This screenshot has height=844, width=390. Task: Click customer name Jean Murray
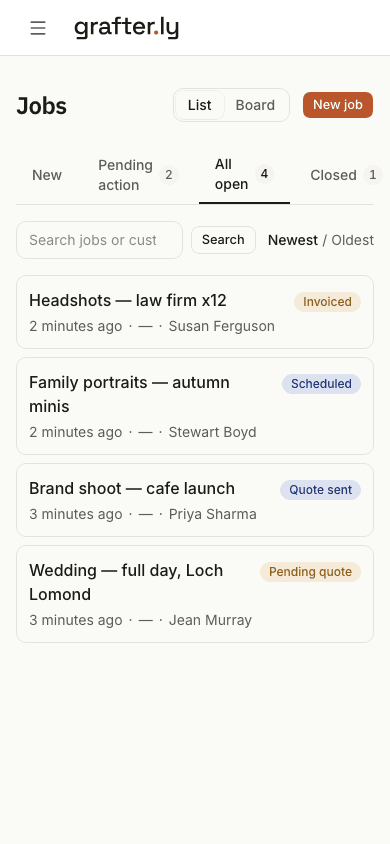[210, 620]
